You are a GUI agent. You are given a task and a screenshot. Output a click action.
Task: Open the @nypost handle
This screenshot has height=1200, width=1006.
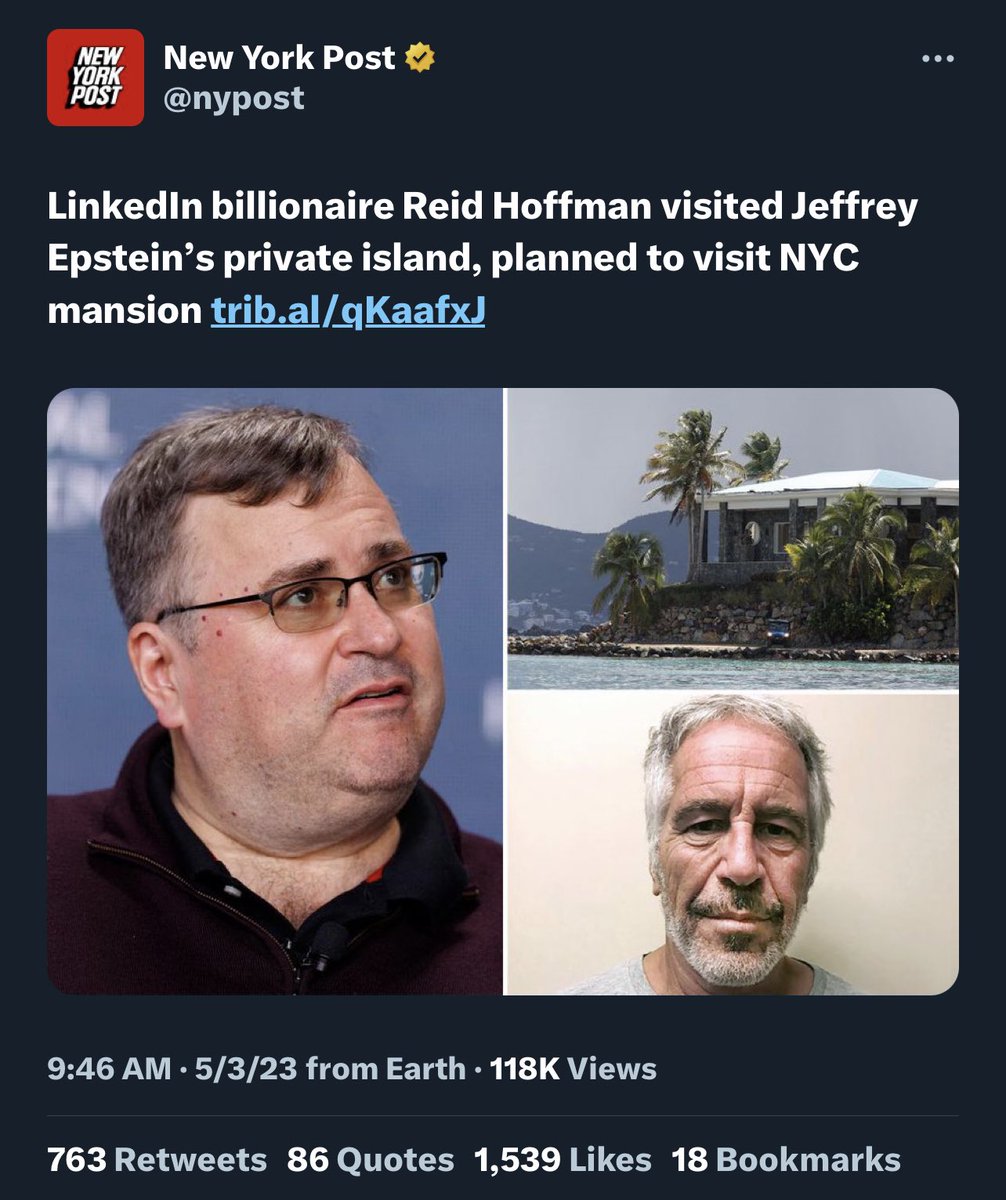(x=234, y=98)
